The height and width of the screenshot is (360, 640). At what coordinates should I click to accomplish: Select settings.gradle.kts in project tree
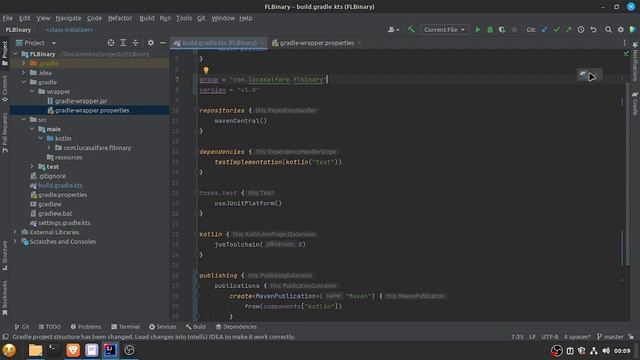[x=64, y=223]
